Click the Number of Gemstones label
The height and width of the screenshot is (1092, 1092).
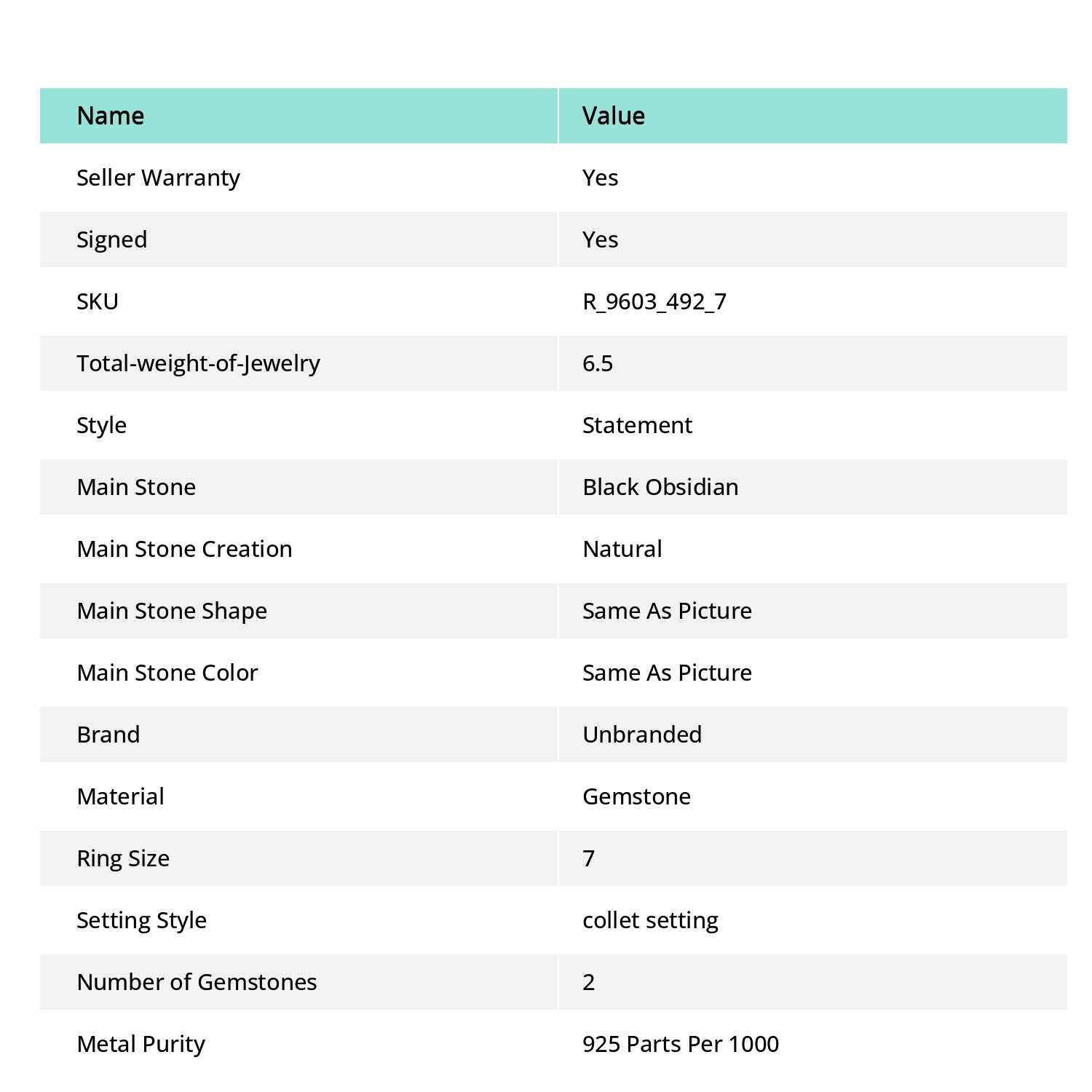[x=197, y=982]
